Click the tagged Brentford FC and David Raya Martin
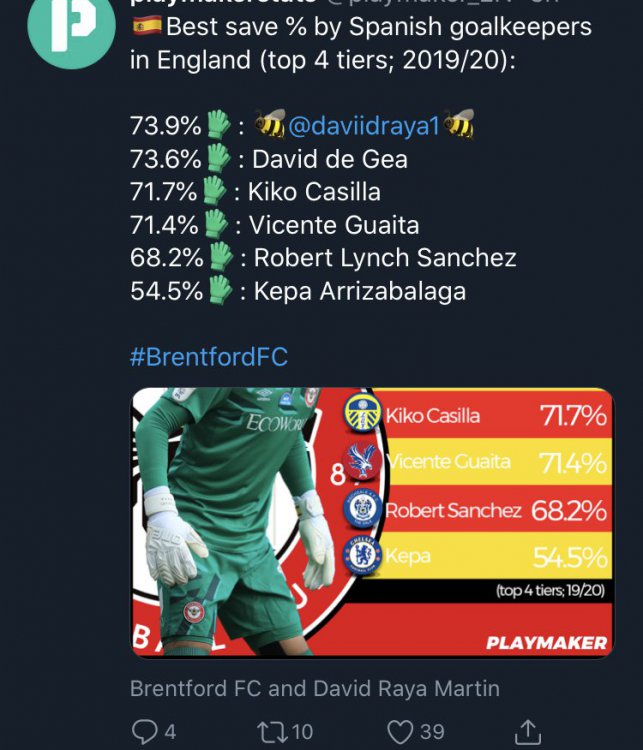Image resolution: width=643 pixels, height=750 pixels. pyautogui.click(x=314, y=688)
